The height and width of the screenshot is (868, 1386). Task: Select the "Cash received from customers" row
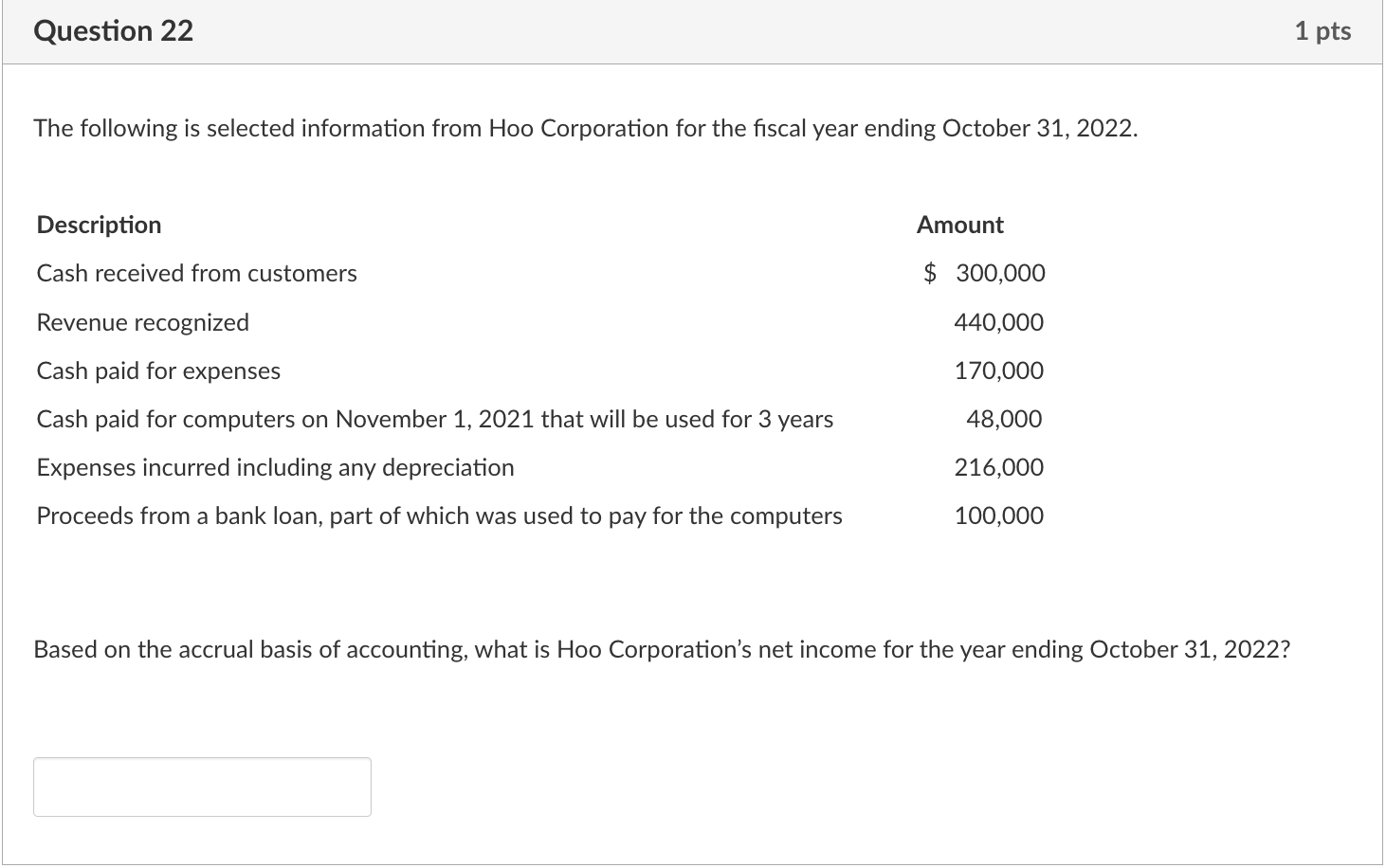click(x=196, y=273)
